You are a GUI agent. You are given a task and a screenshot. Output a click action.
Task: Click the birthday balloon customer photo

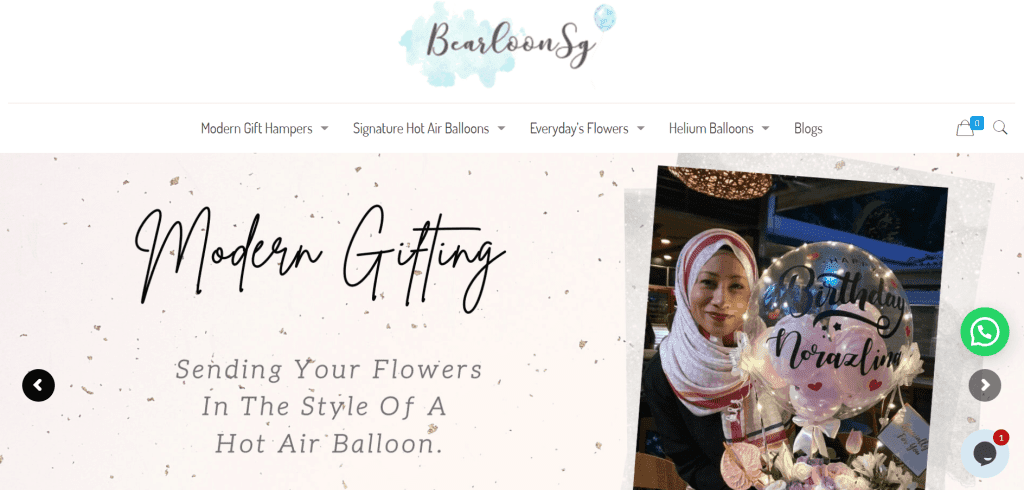point(792,328)
